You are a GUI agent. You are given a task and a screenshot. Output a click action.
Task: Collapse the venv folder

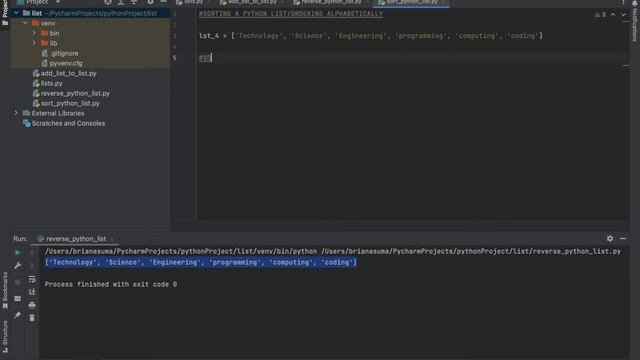coord(25,23)
